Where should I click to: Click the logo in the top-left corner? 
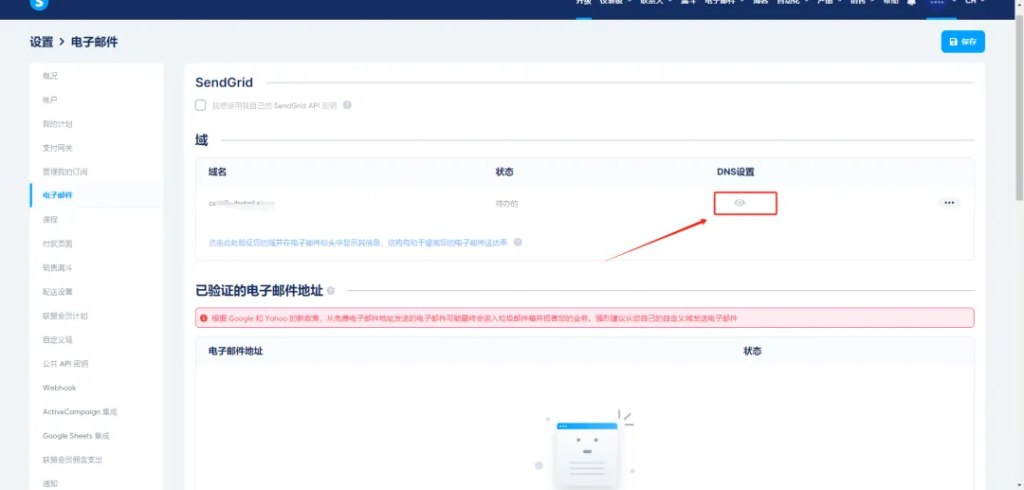[x=40, y=3]
